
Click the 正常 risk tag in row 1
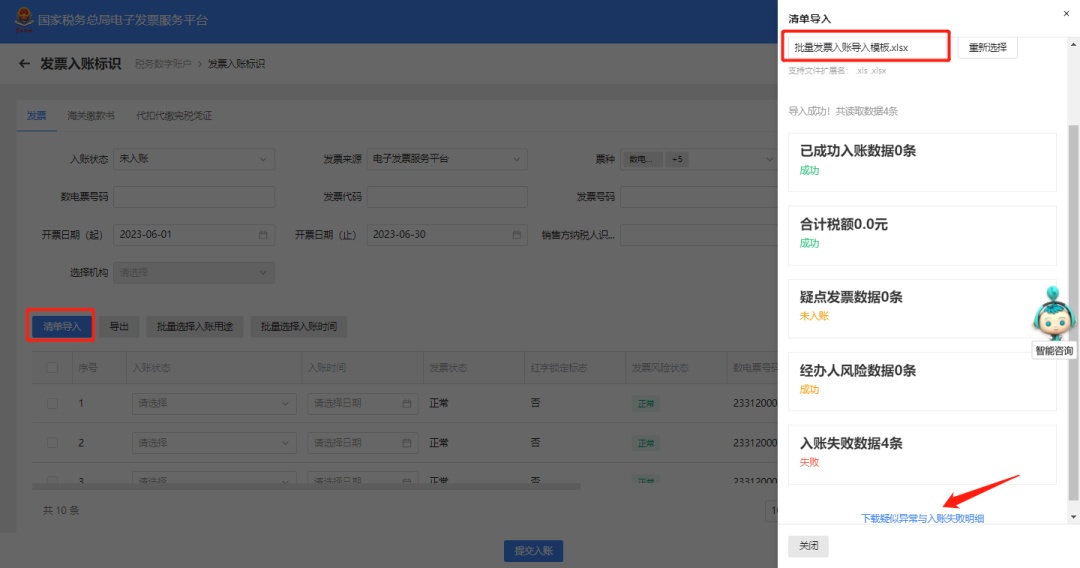click(646, 403)
